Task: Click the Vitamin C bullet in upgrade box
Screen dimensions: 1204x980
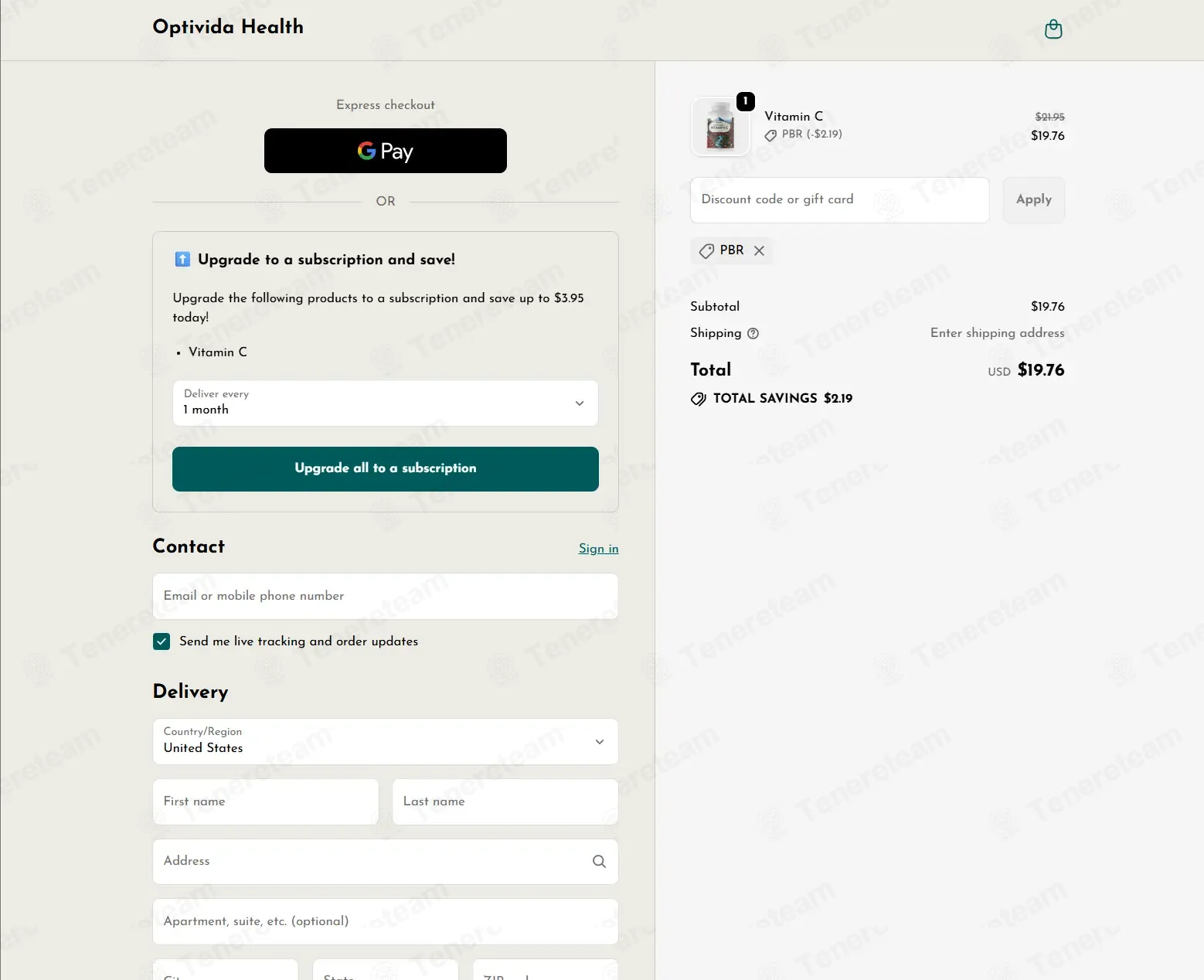Action: 218,352
